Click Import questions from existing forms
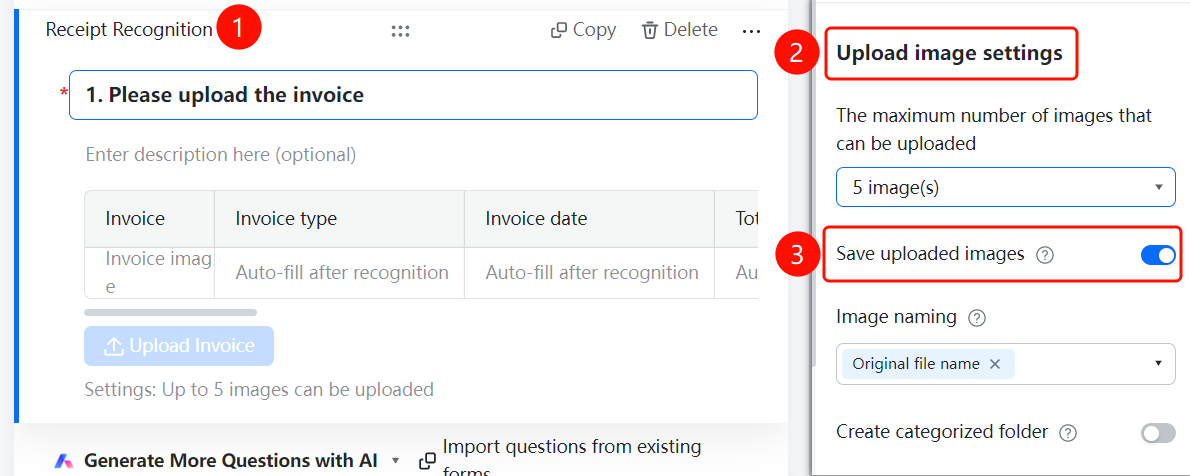This screenshot has height=476, width=1190. tap(571, 459)
